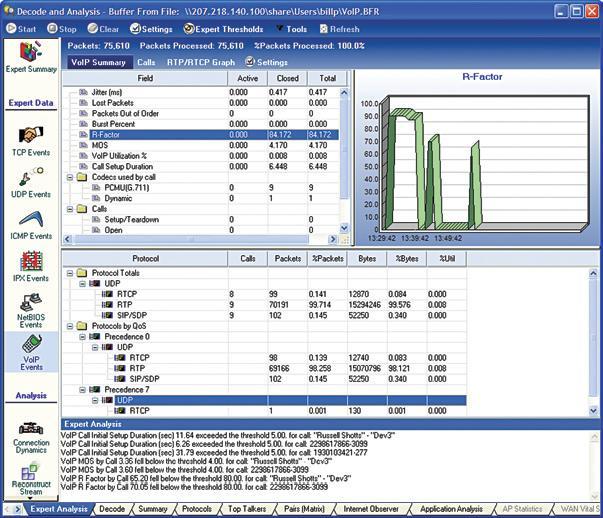
Task: Open Settings from the top toolbar
Action: pyautogui.click(x=151, y=29)
